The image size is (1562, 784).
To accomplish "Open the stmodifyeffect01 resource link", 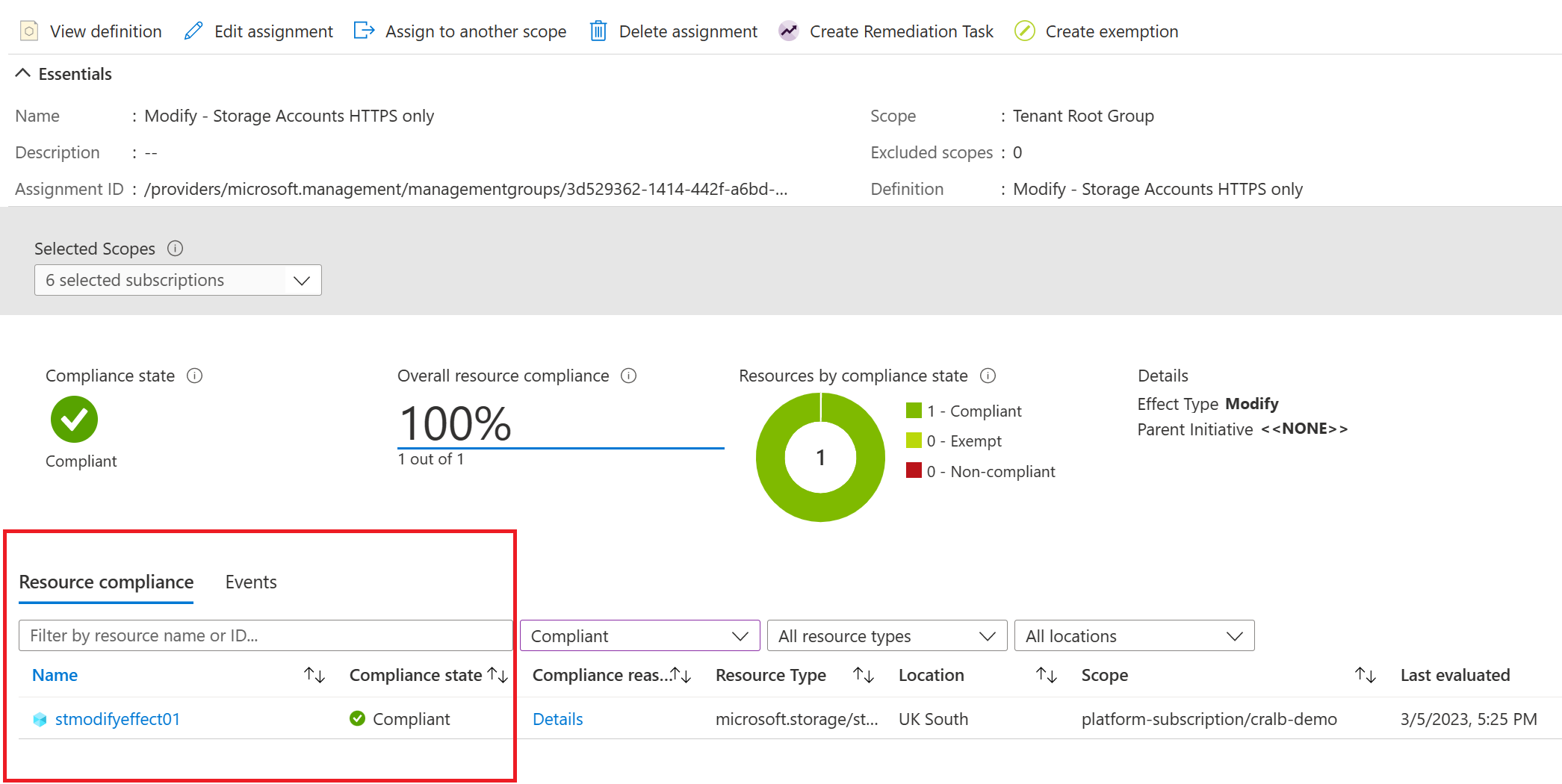I will [x=118, y=719].
